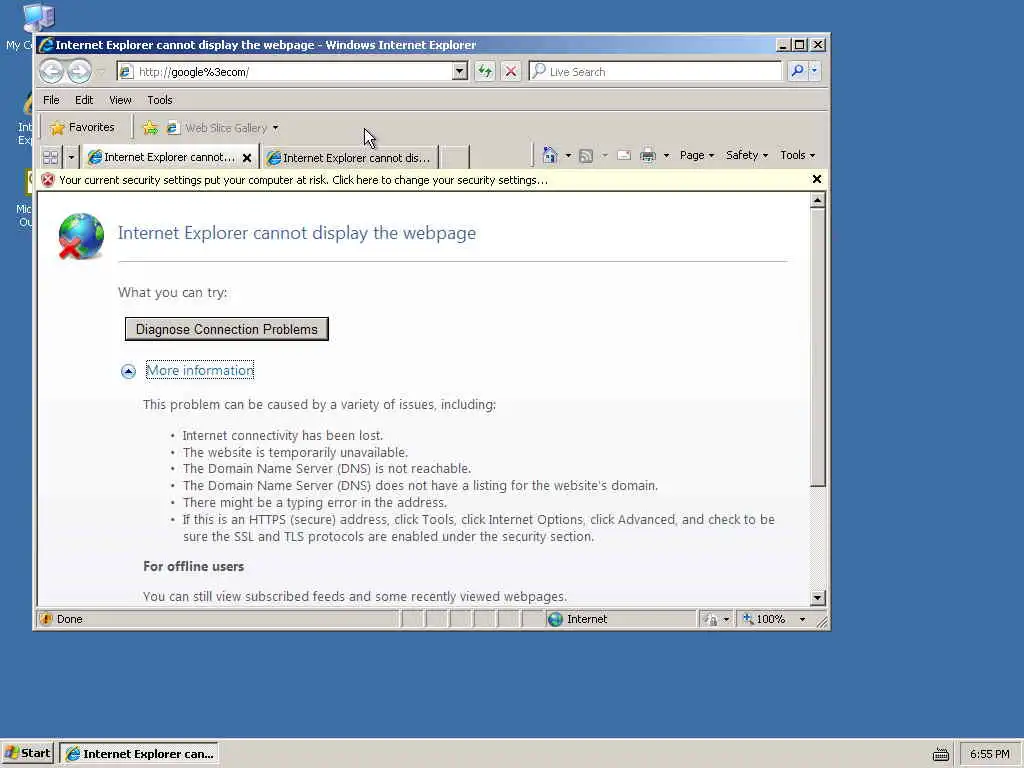
Task: Click the system clock 6:55 PM
Action: [989, 754]
